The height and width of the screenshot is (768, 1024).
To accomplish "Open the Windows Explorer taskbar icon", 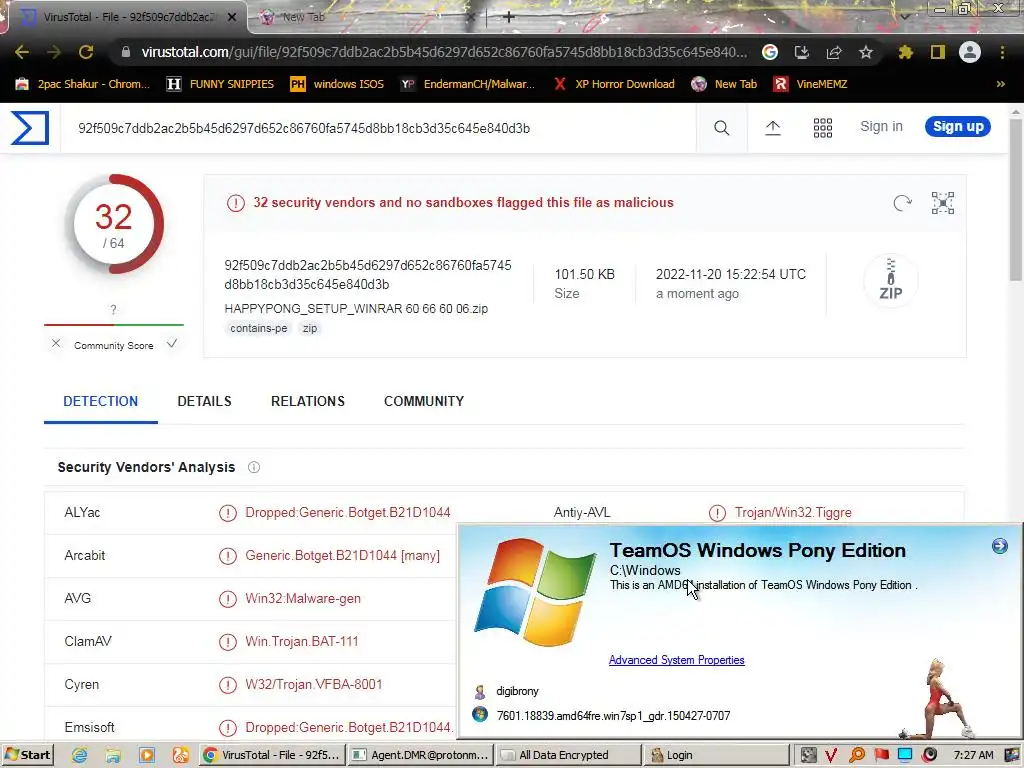I will click(x=113, y=755).
